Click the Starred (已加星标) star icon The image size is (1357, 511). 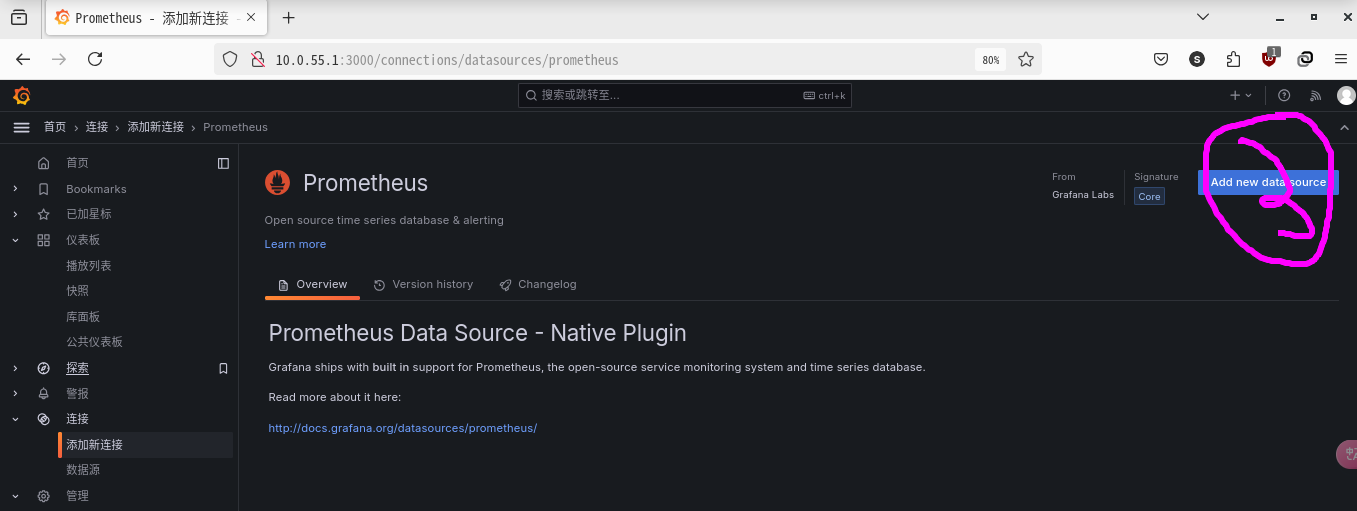(x=43, y=214)
